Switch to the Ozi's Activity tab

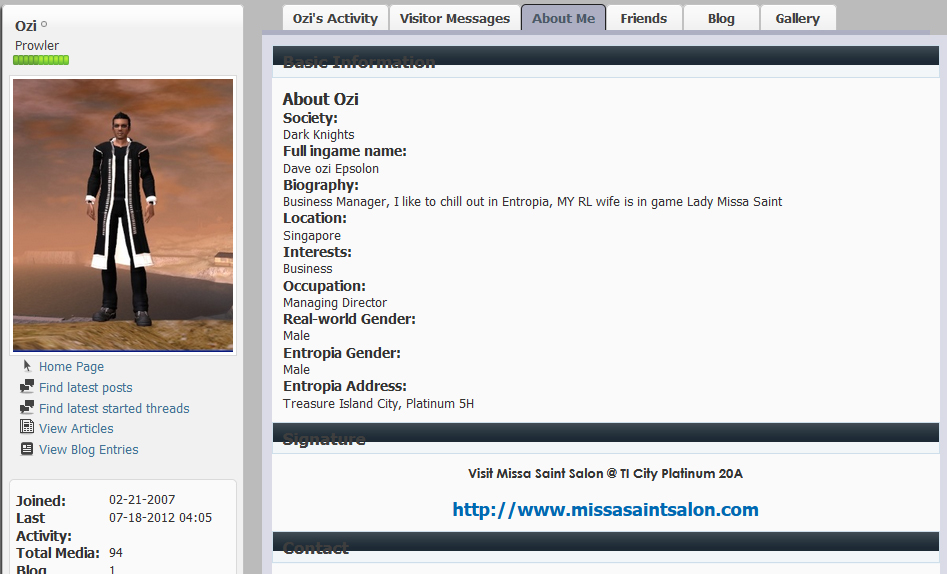(x=335, y=18)
